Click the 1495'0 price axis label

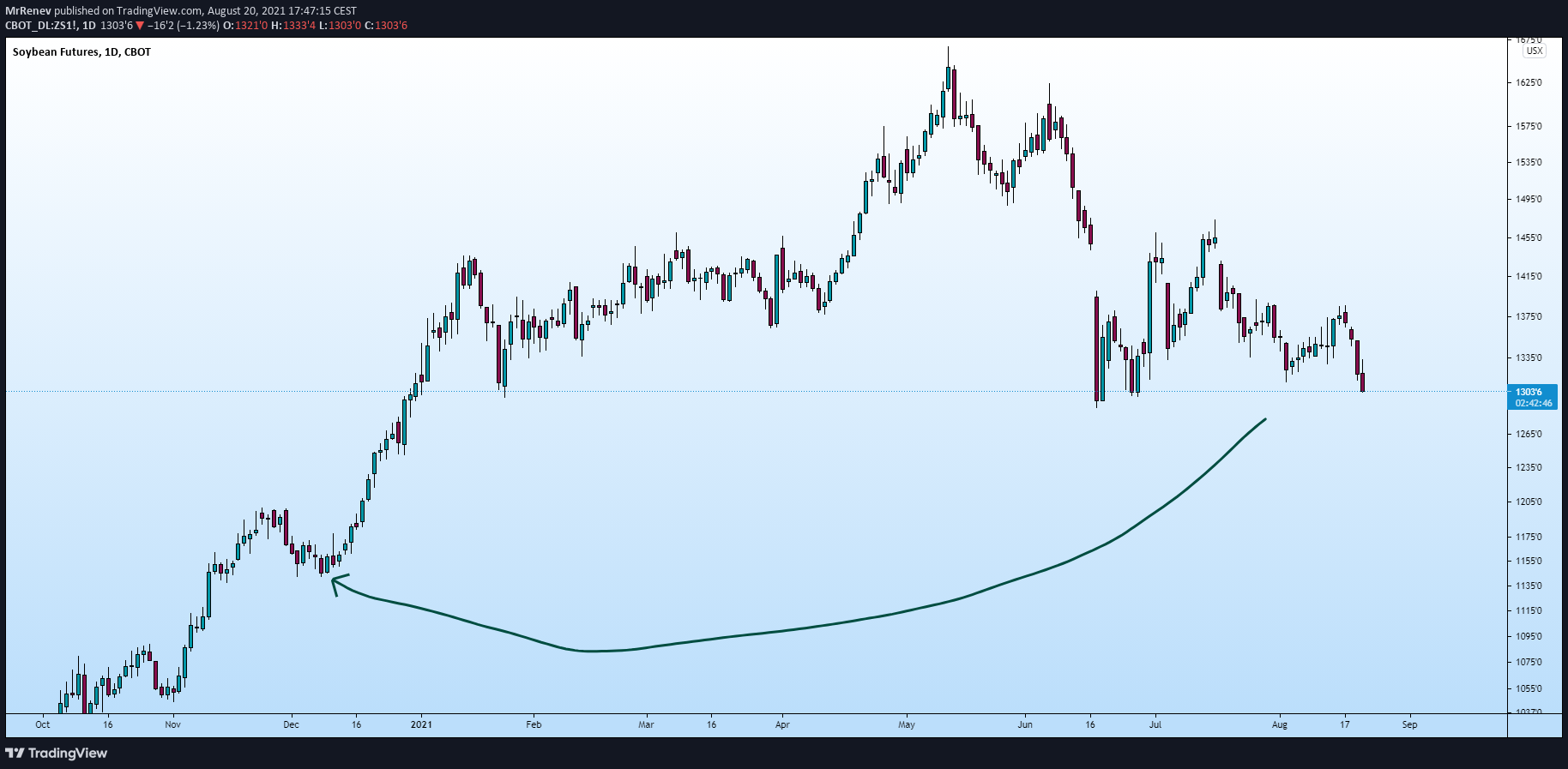1529,200
